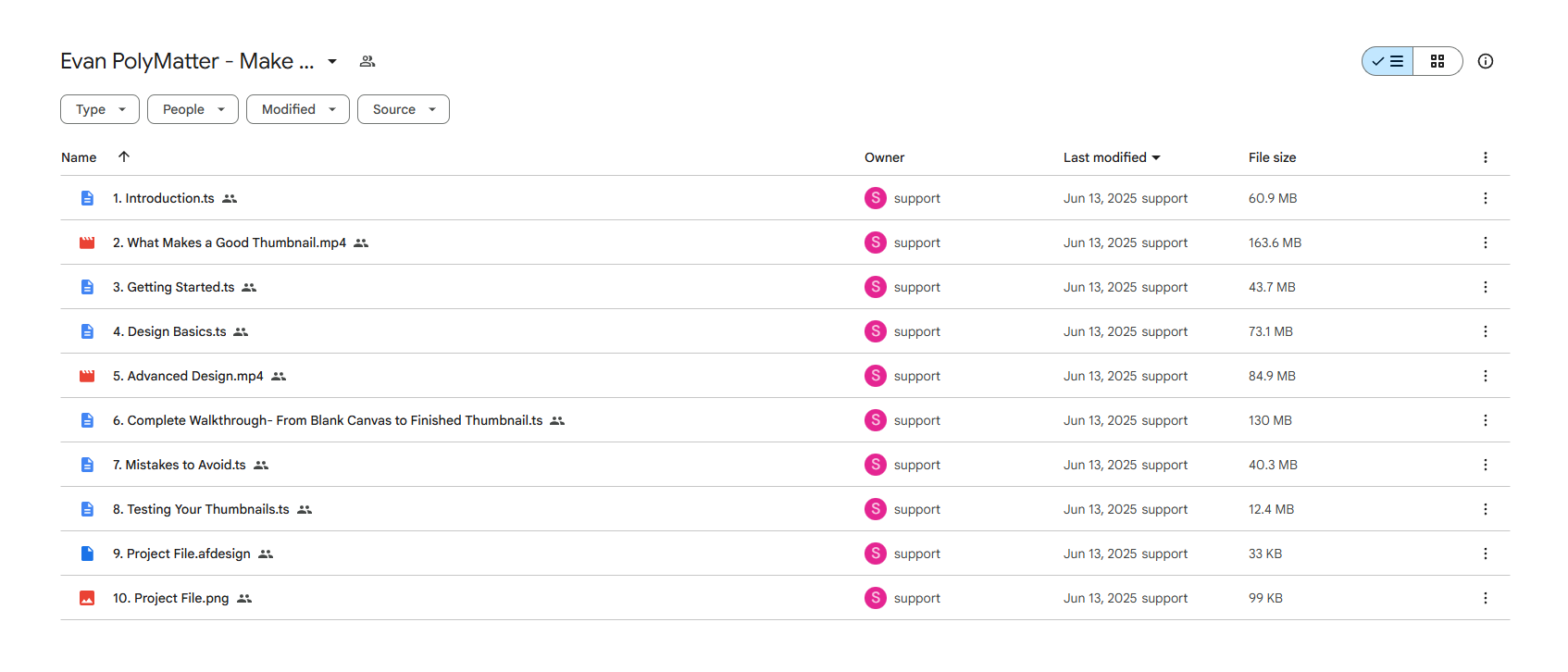Click the support owner avatar in Introduction row
The width and height of the screenshot is (1568, 672).
[876, 198]
